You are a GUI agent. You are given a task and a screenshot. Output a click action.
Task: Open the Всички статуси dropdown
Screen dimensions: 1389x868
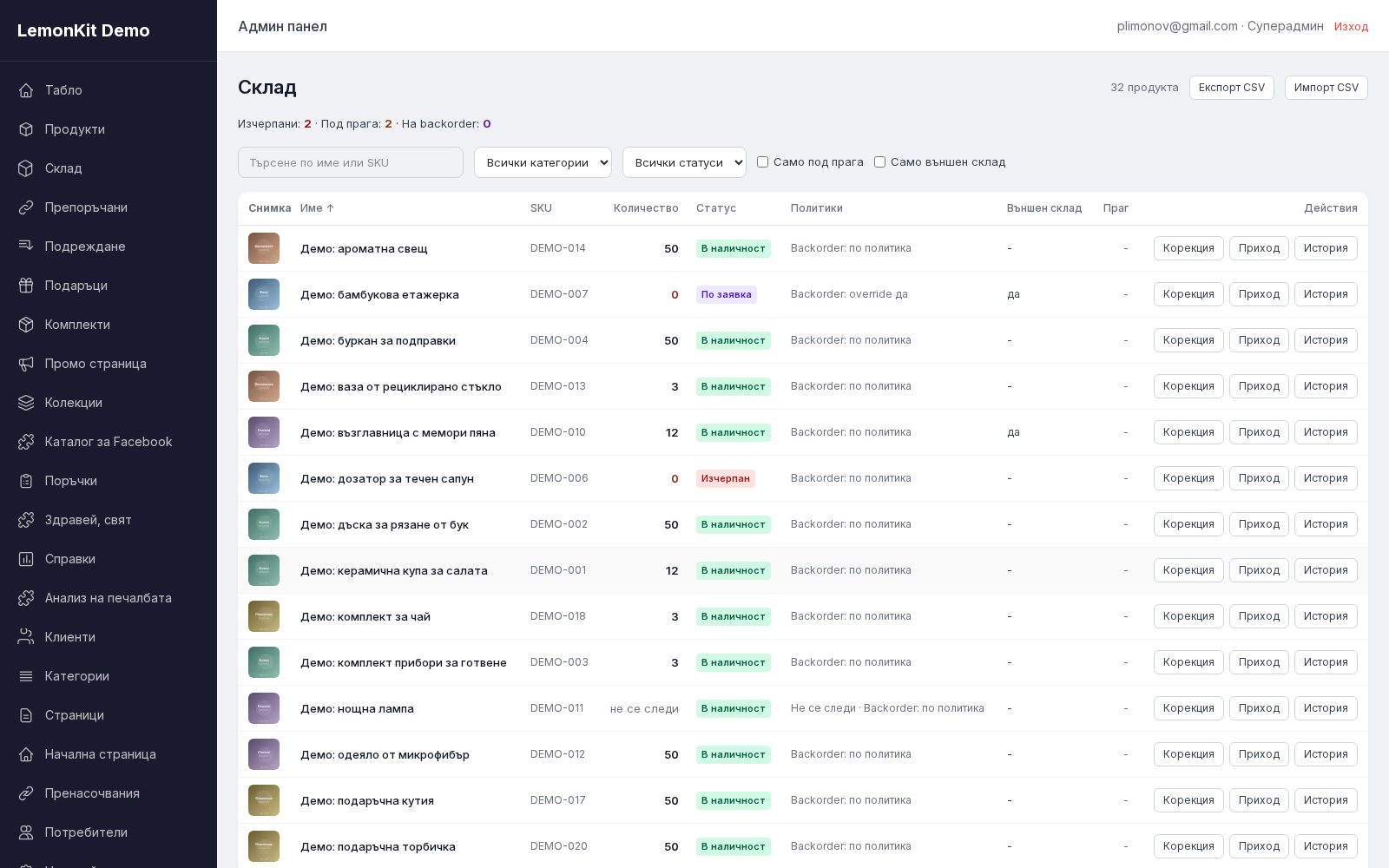[x=684, y=162]
